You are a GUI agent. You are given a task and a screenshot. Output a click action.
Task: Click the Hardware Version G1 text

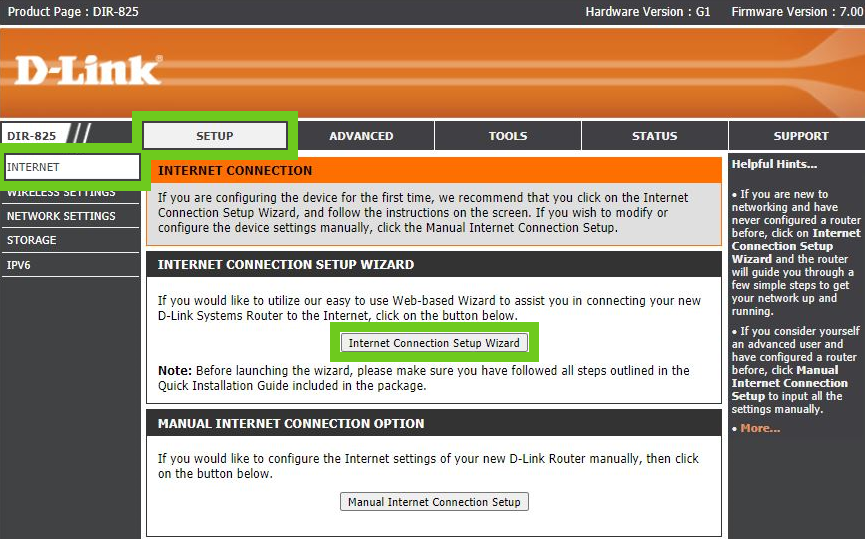(648, 12)
